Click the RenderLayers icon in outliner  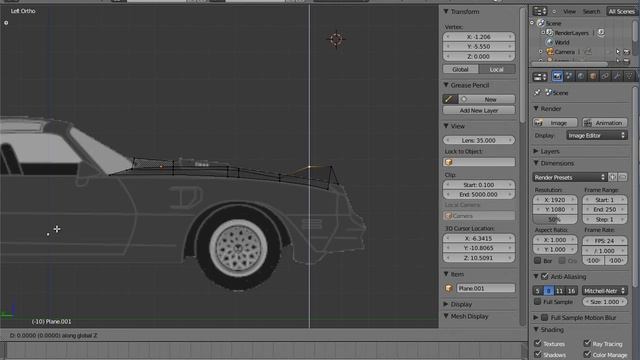[549, 33]
